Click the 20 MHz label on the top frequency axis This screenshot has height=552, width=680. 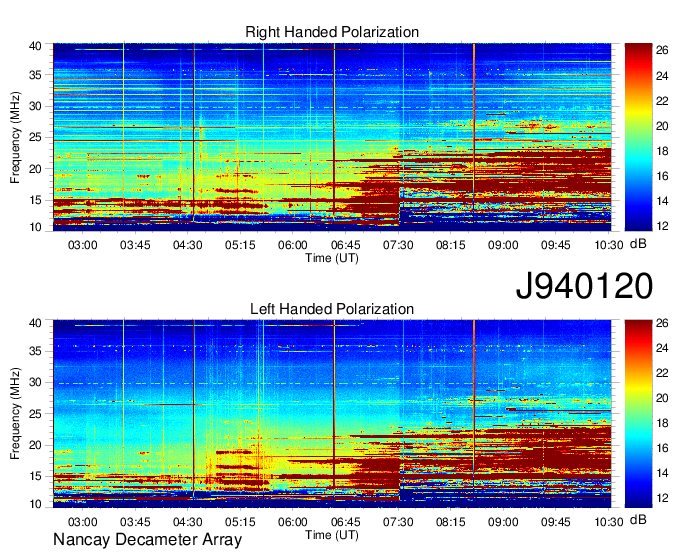35,169
